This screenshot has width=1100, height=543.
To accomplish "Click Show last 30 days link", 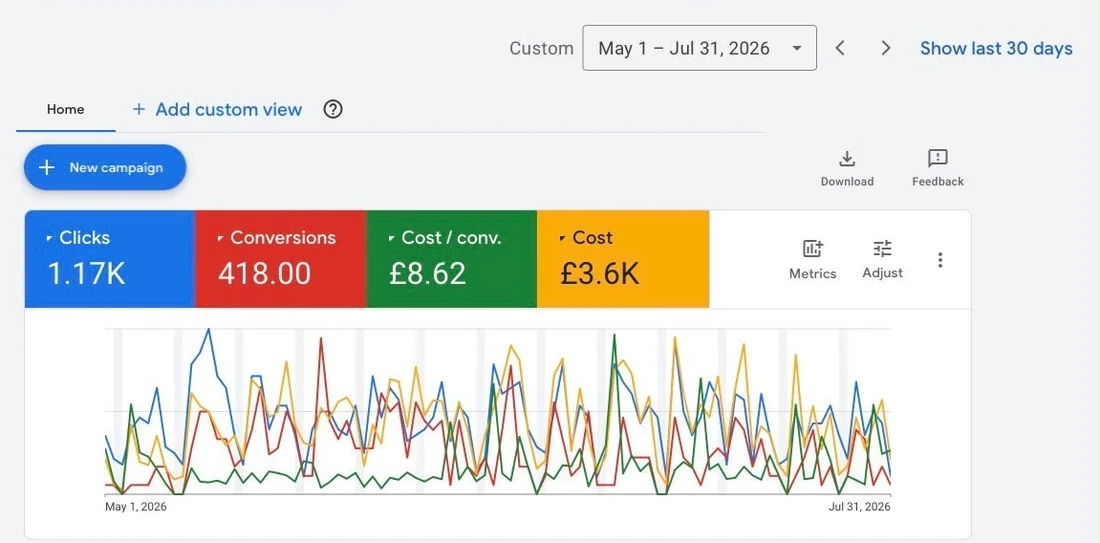I will click(x=996, y=48).
